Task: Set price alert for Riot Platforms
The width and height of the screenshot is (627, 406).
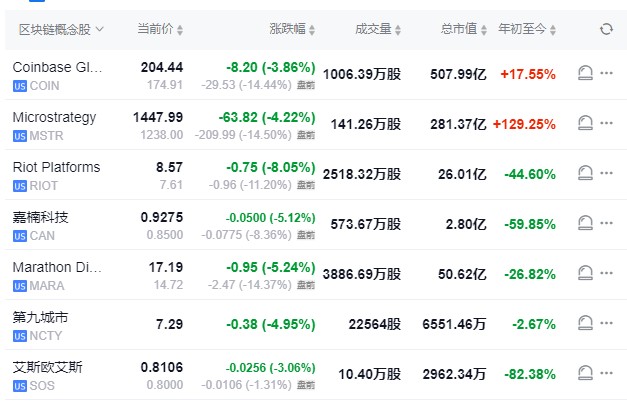Action: tap(585, 173)
